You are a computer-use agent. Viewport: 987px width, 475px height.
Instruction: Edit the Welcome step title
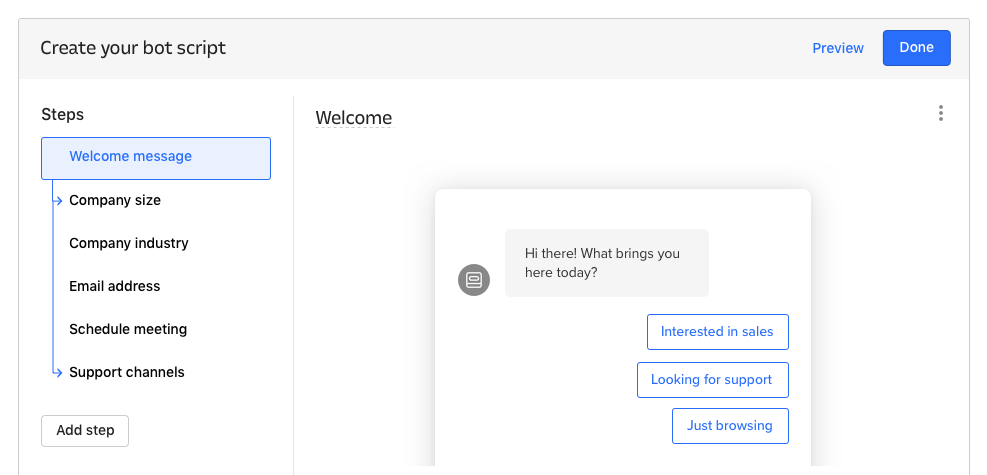pyautogui.click(x=354, y=118)
